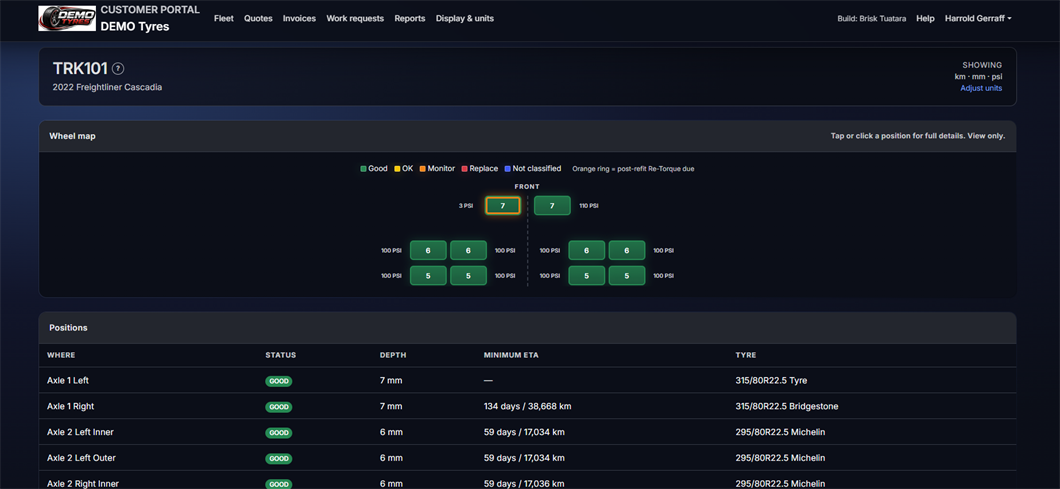Click the 'Build: Brisk Tuatara' label
Viewport: 1060px width, 489px height.
pyautogui.click(x=871, y=19)
